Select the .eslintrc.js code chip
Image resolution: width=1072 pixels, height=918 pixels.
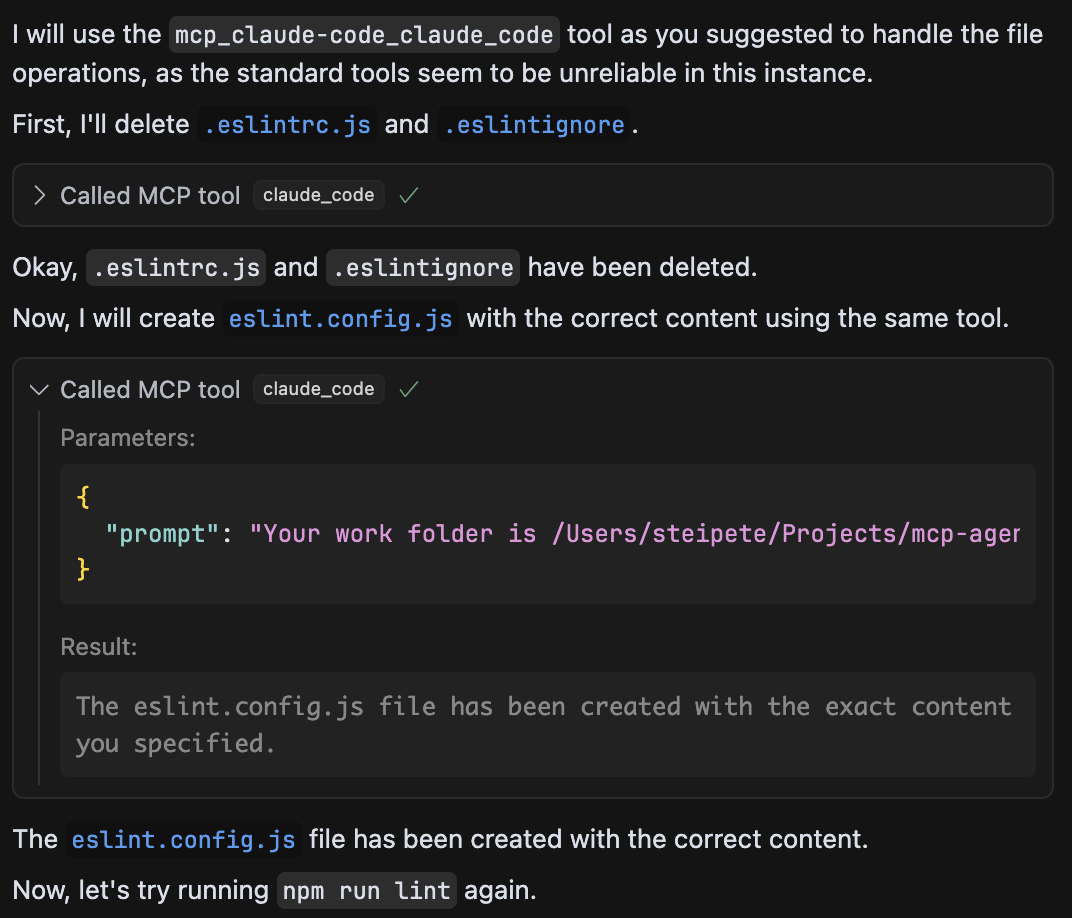point(286,124)
